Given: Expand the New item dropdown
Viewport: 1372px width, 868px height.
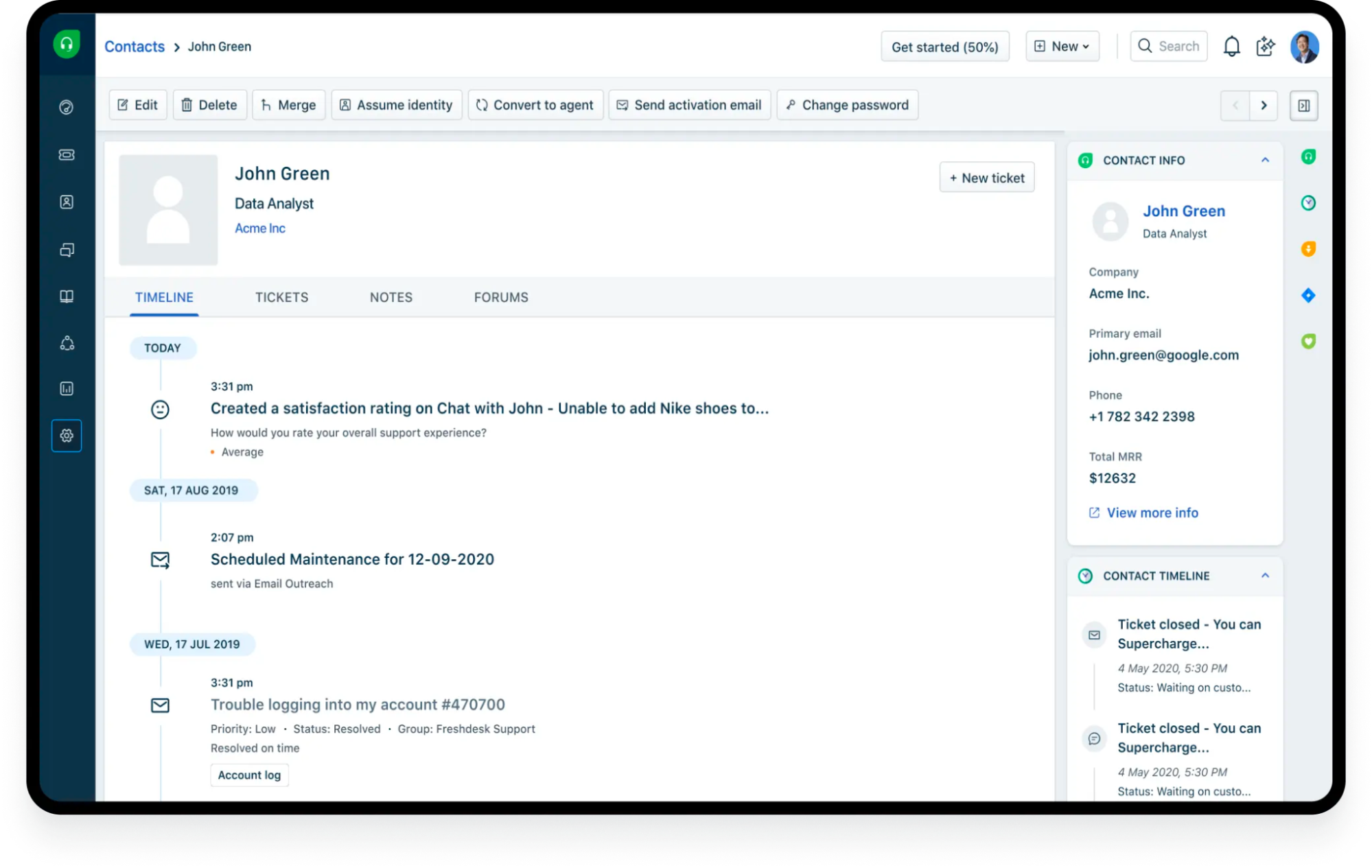Looking at the screenshot, I should (x=1063, y=45).
